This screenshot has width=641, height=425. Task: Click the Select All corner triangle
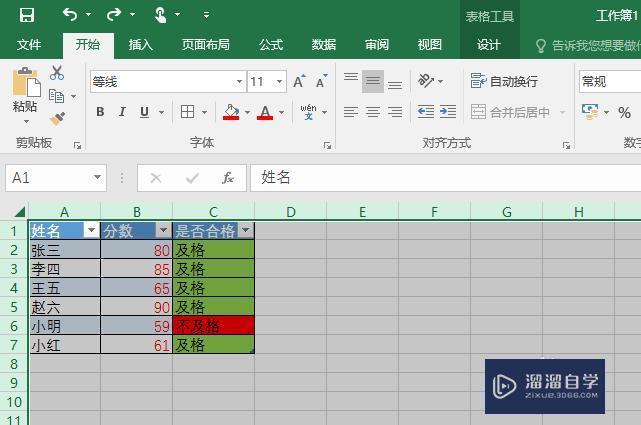coord(19,211)
